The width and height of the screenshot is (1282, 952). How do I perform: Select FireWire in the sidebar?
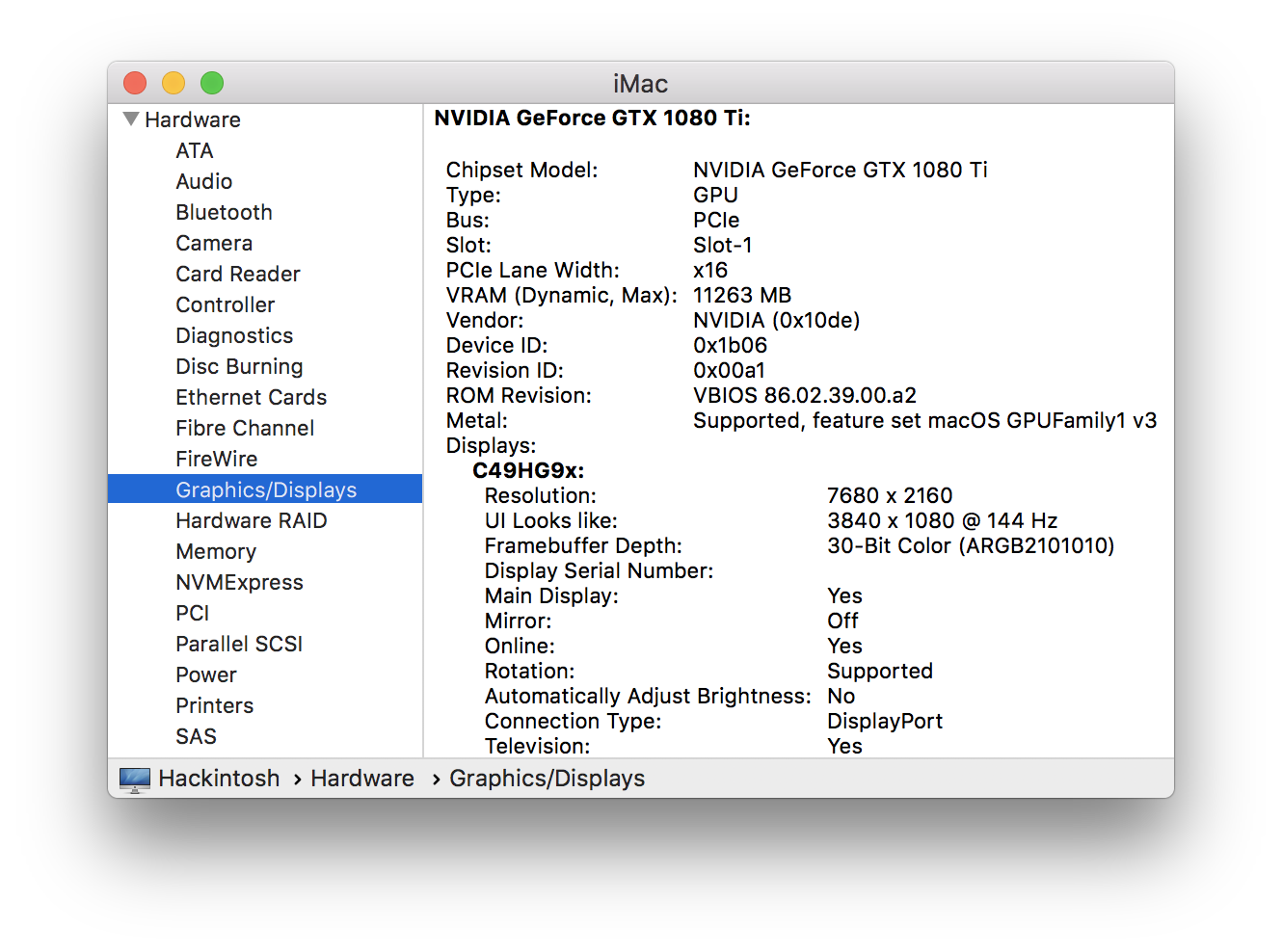(217, 459)
